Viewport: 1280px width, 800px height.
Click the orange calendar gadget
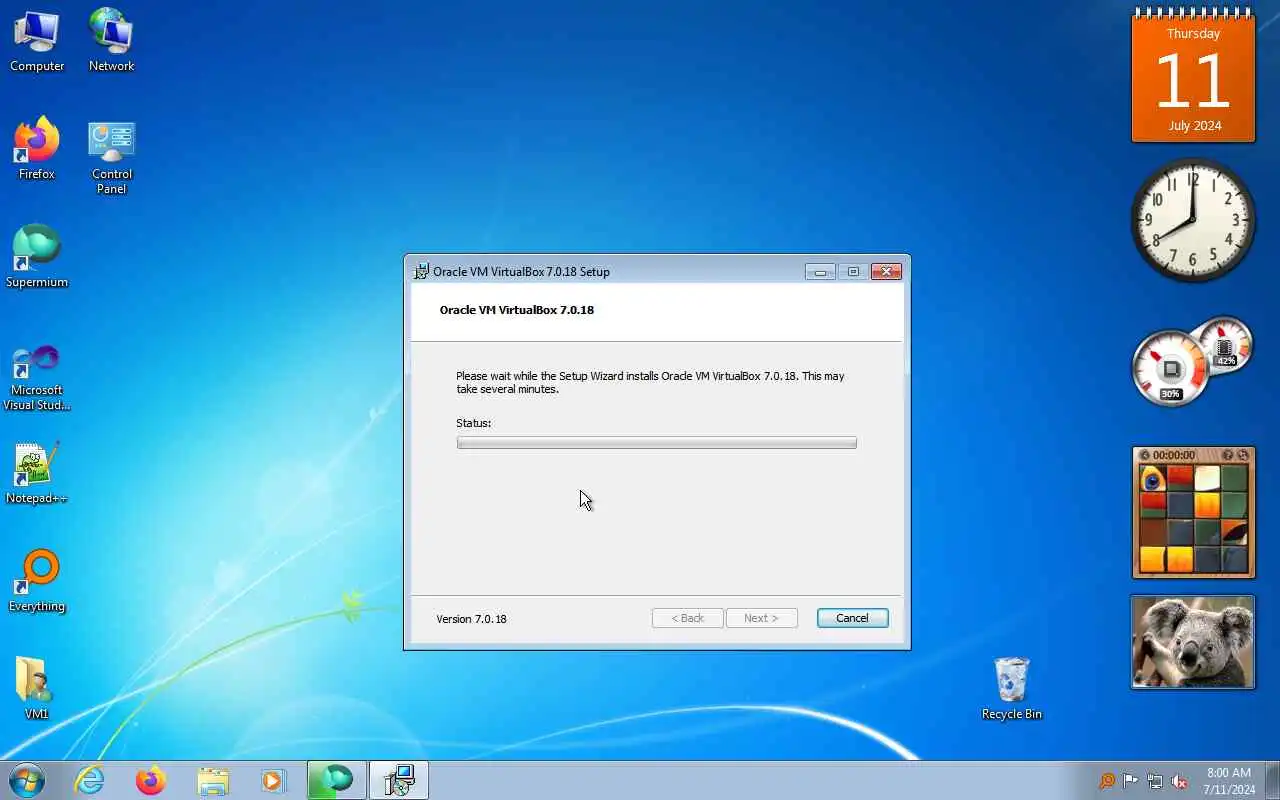(x=1193, y=77)
